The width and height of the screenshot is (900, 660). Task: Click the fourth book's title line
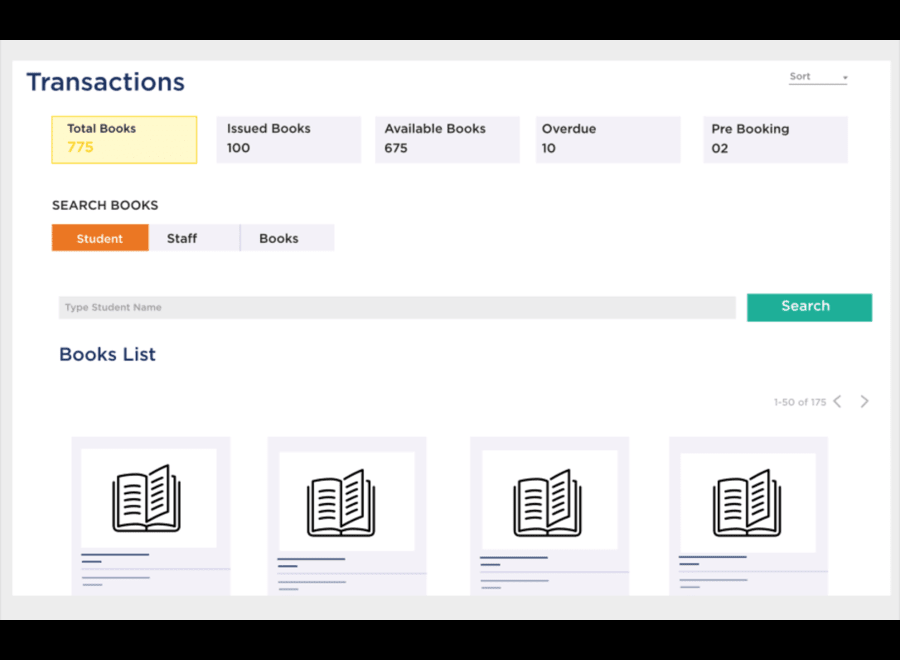tap(712, 556)
